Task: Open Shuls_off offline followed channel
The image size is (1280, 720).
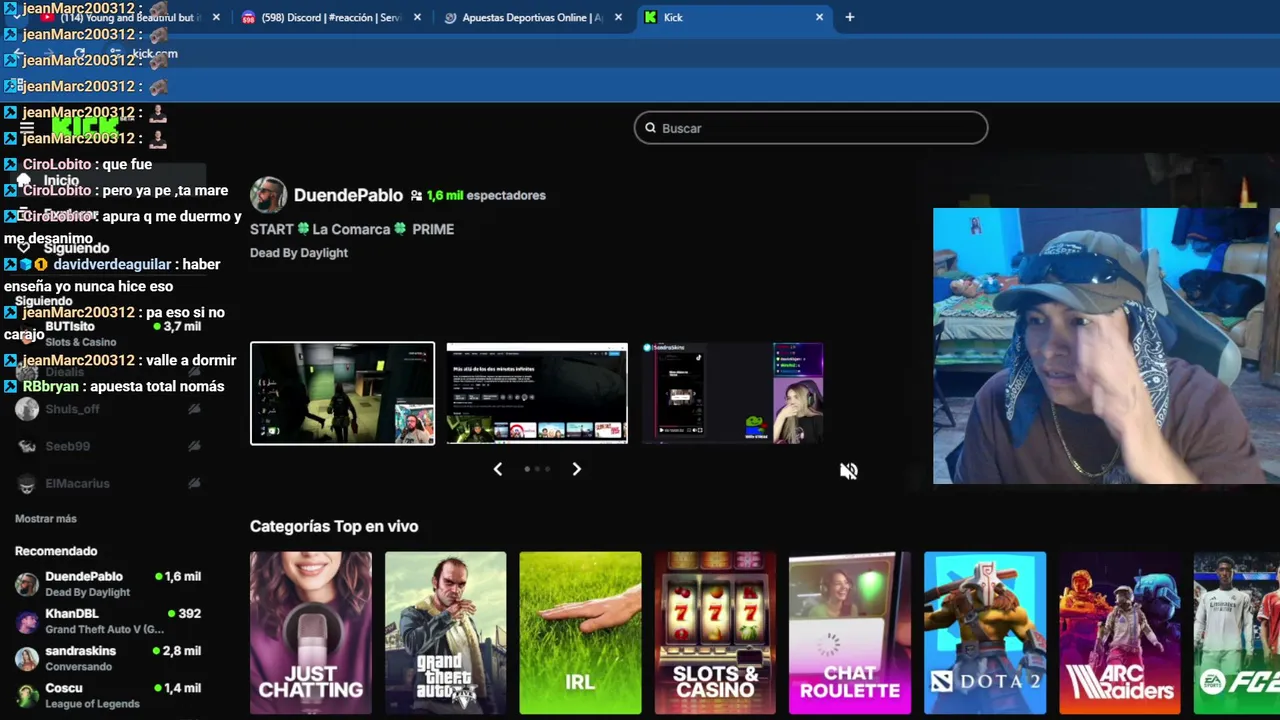Action: (x=108, y=409)
